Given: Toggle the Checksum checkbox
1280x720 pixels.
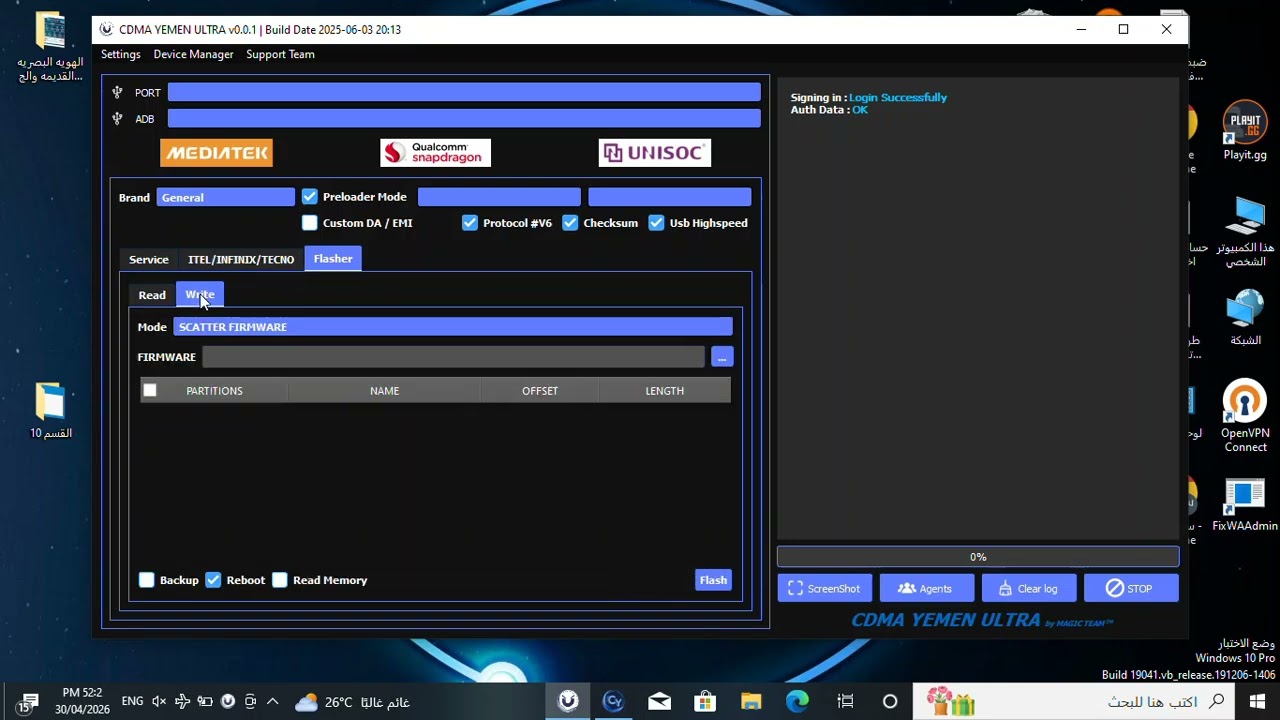Looking at the screenshot, I should (570, 223).
